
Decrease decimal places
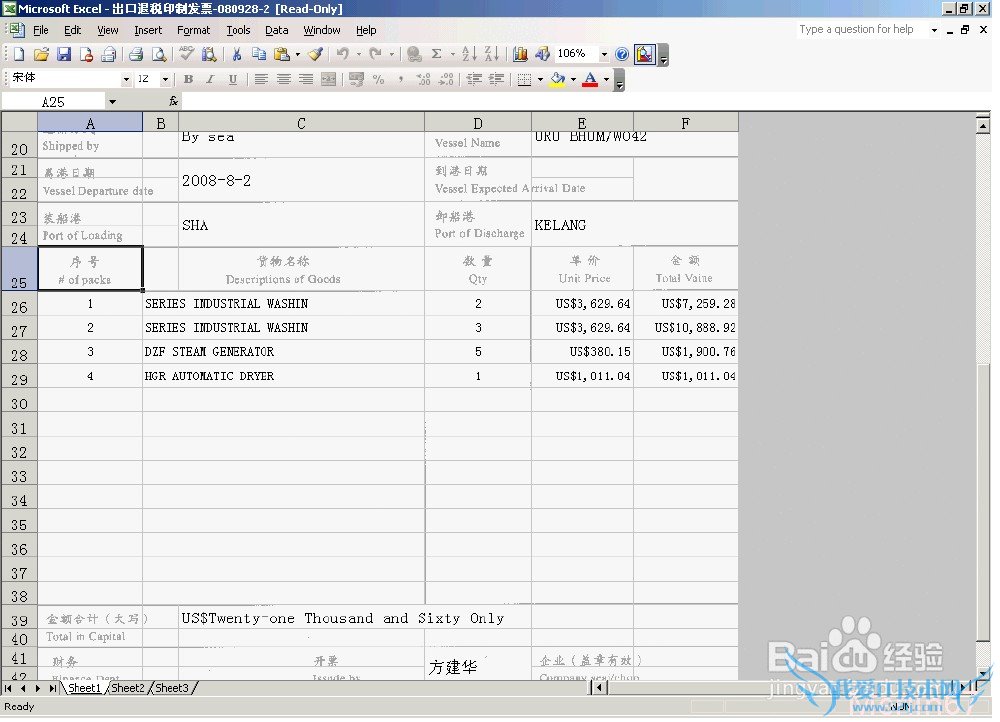pos(446,79)
